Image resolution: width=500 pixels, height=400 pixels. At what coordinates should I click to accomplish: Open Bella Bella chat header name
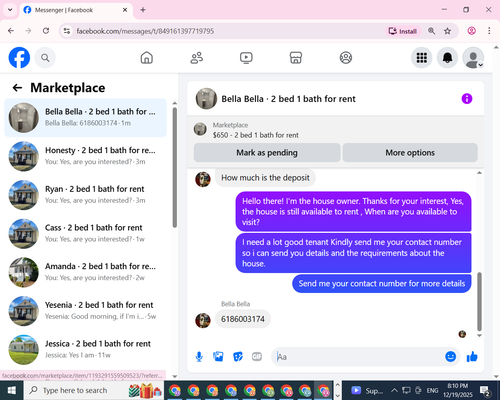tap(288, 99)
